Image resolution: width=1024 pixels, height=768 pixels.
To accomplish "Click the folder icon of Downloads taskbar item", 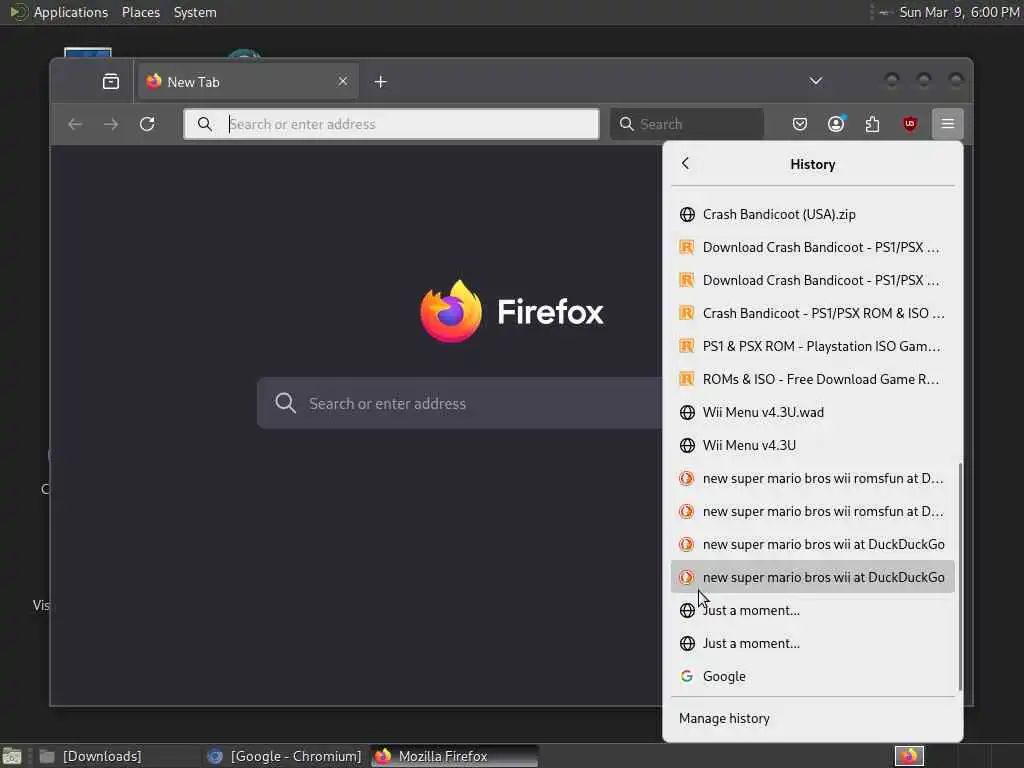I will pos(47,756).
